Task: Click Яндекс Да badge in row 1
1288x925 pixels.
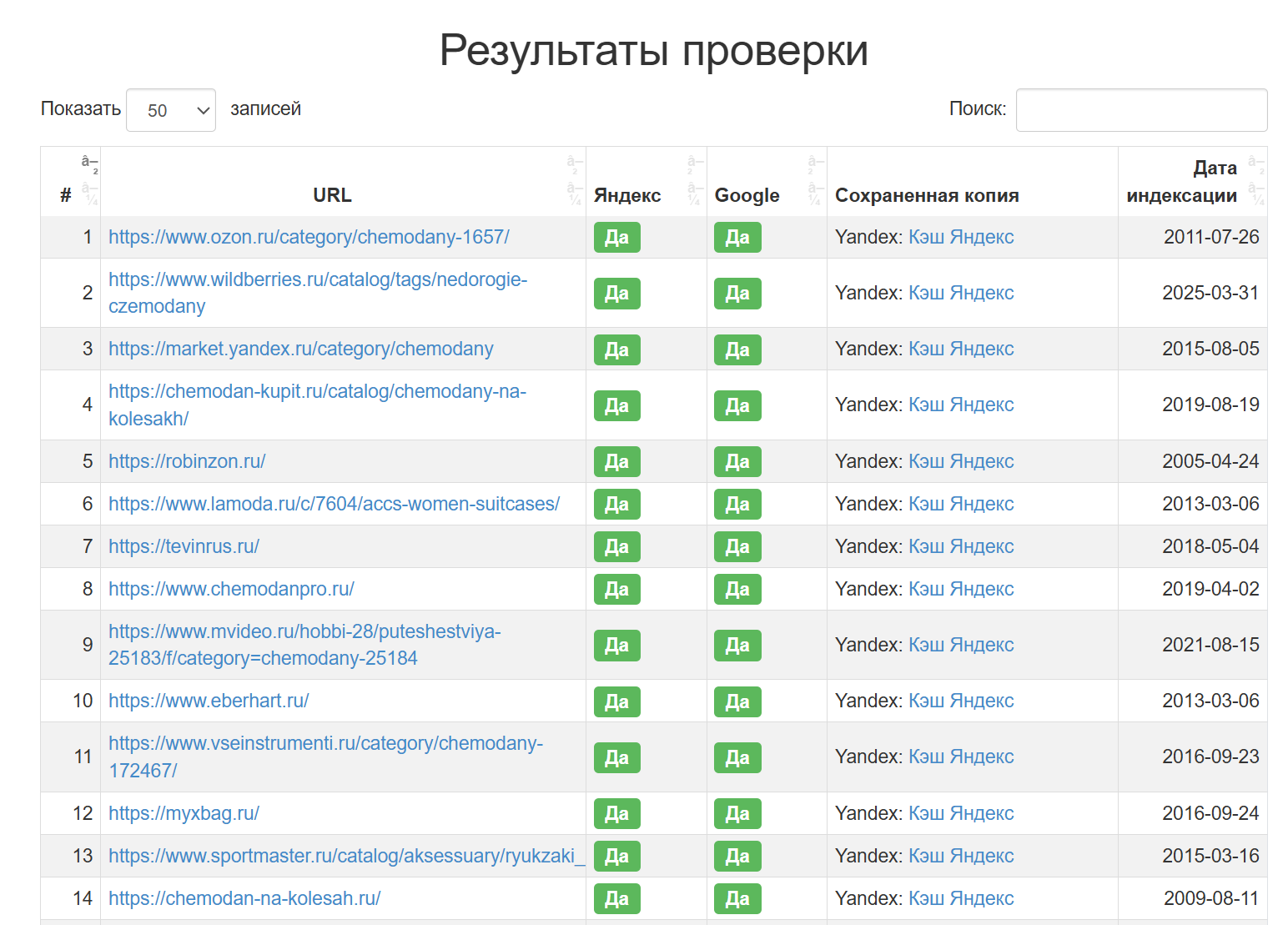Action: (617, 238)
